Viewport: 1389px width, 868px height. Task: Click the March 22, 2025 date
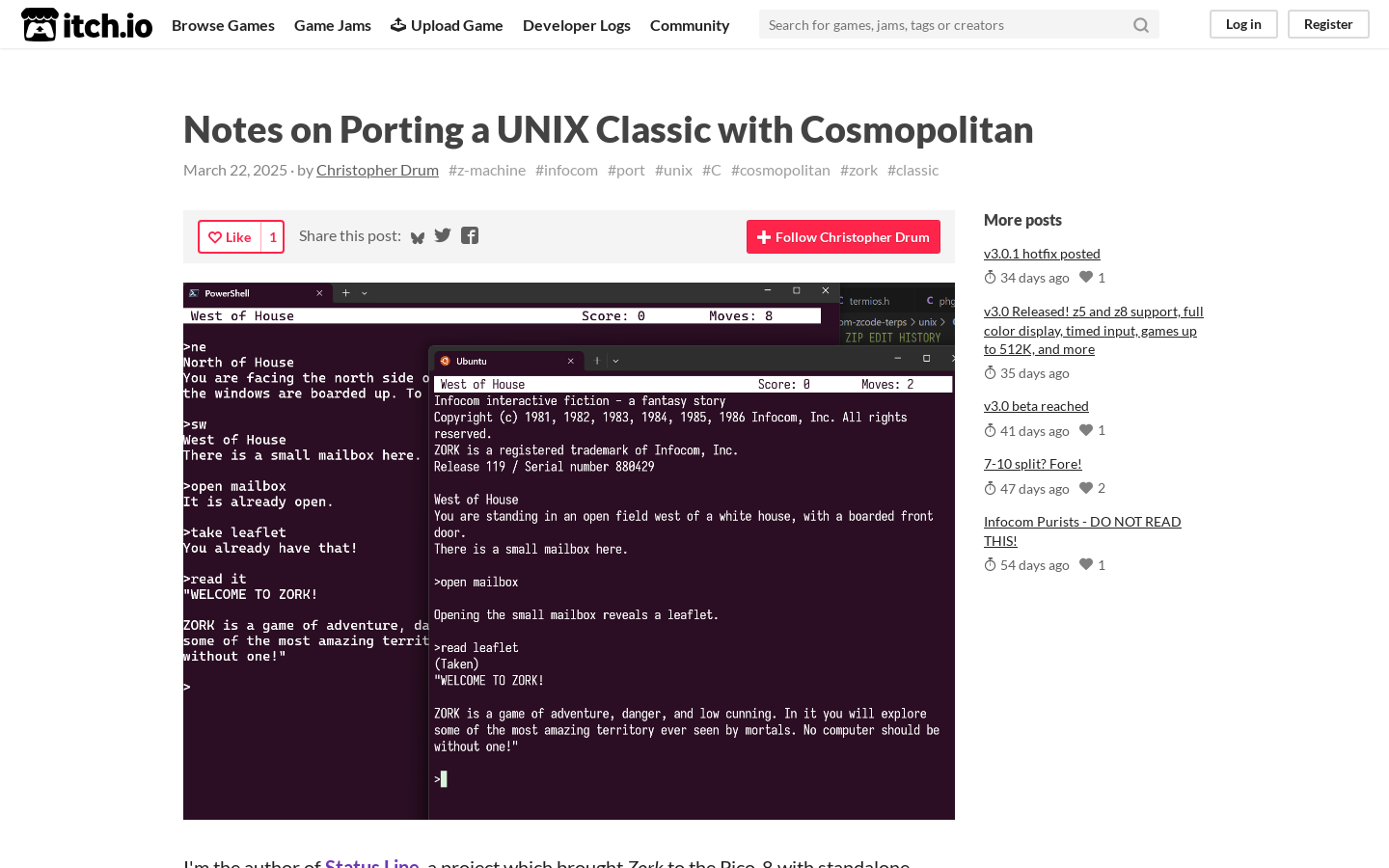(235, 170)
